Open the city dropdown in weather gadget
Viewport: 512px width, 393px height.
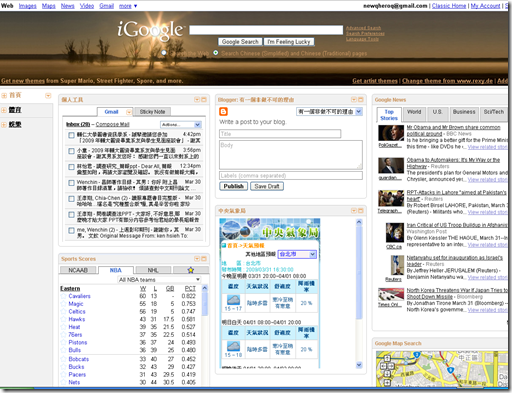tap(297, 254)
